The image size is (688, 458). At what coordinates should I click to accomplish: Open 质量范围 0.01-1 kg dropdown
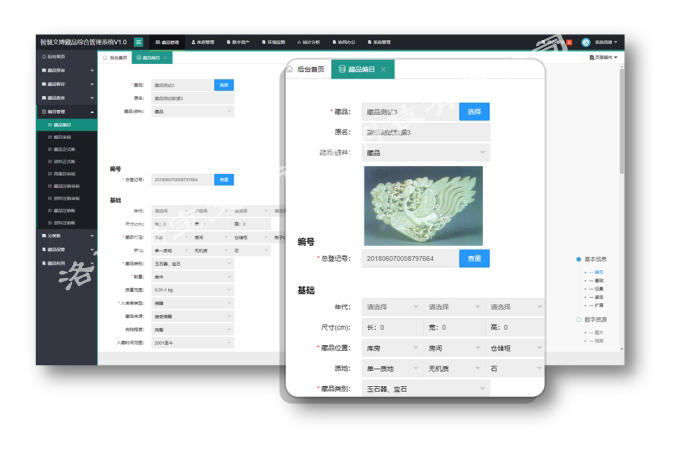(193, 290)
